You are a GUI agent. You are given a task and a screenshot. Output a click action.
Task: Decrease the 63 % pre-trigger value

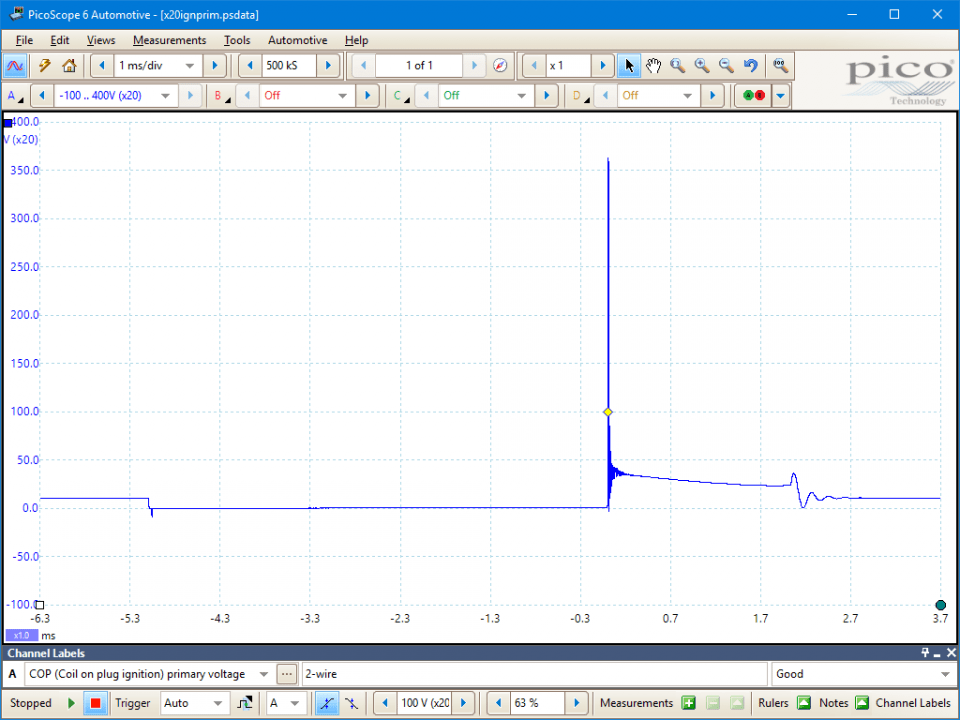coord(498,703)
